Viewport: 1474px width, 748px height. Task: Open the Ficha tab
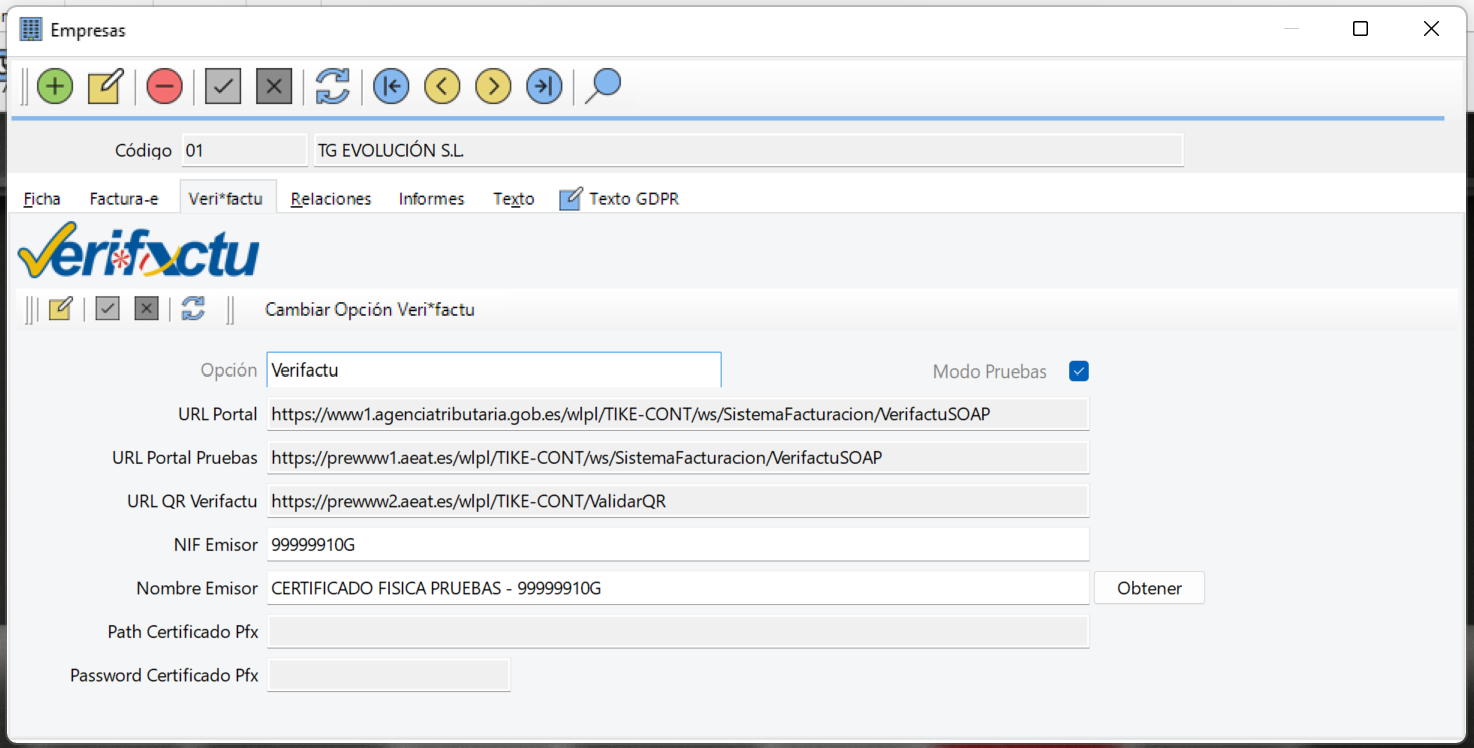(42, 199)
